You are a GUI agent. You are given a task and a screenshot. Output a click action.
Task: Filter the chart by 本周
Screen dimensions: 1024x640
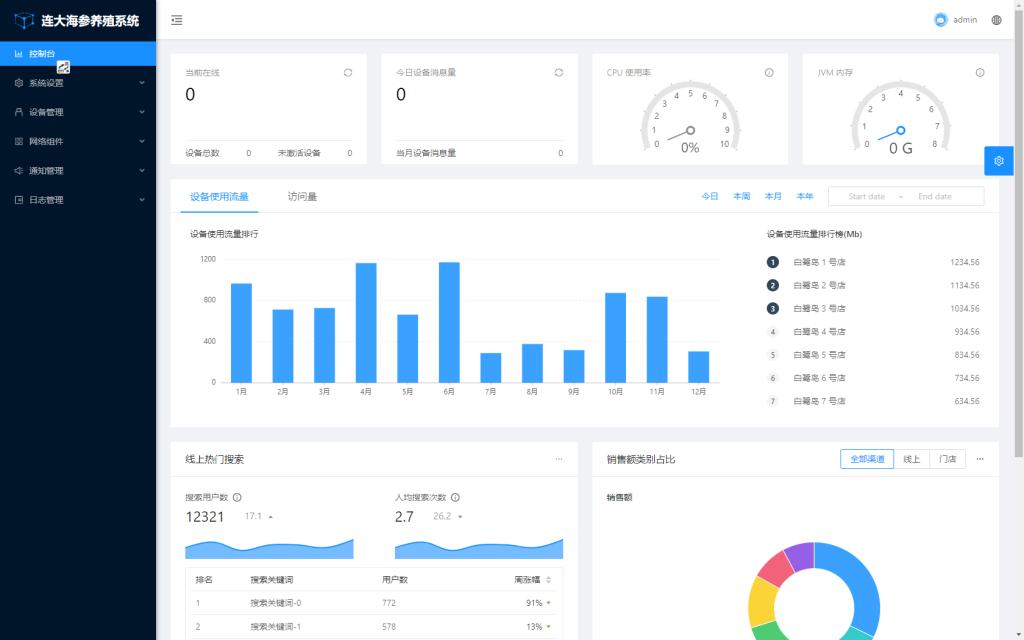click(742, 197)
